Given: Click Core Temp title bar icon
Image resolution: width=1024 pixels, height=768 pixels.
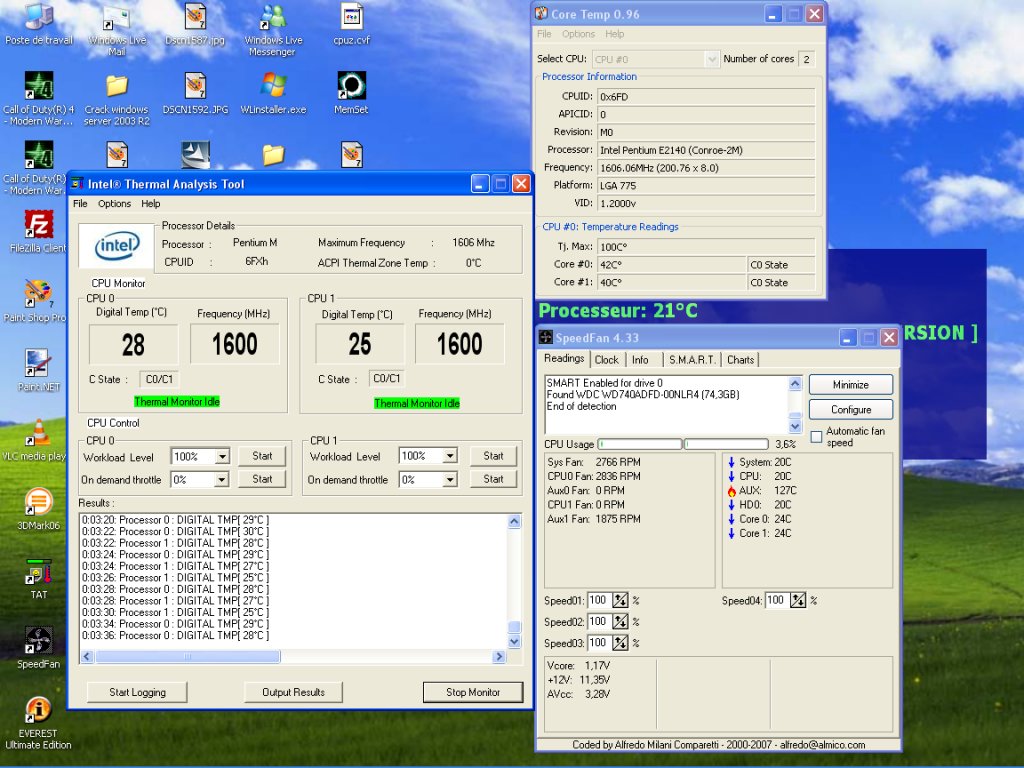Looking at the screenshot, I should click(x=541, y=13).
